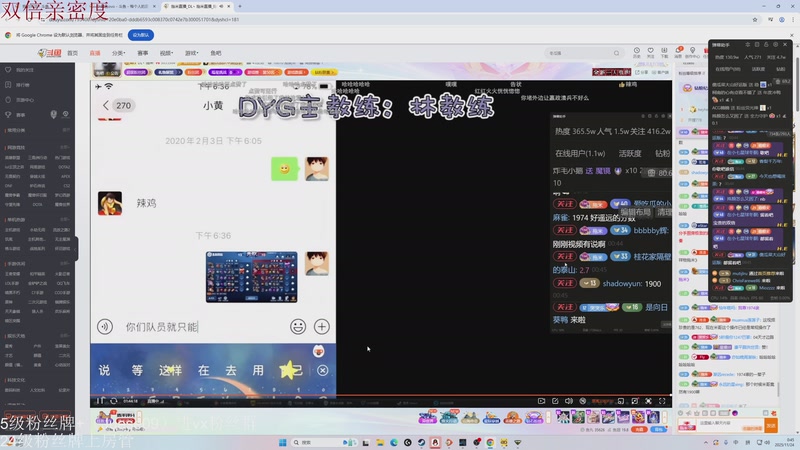Select keyboard suggestion 在
The height and width of the screenshot is (450, 800).
click(x=204, y=370)
